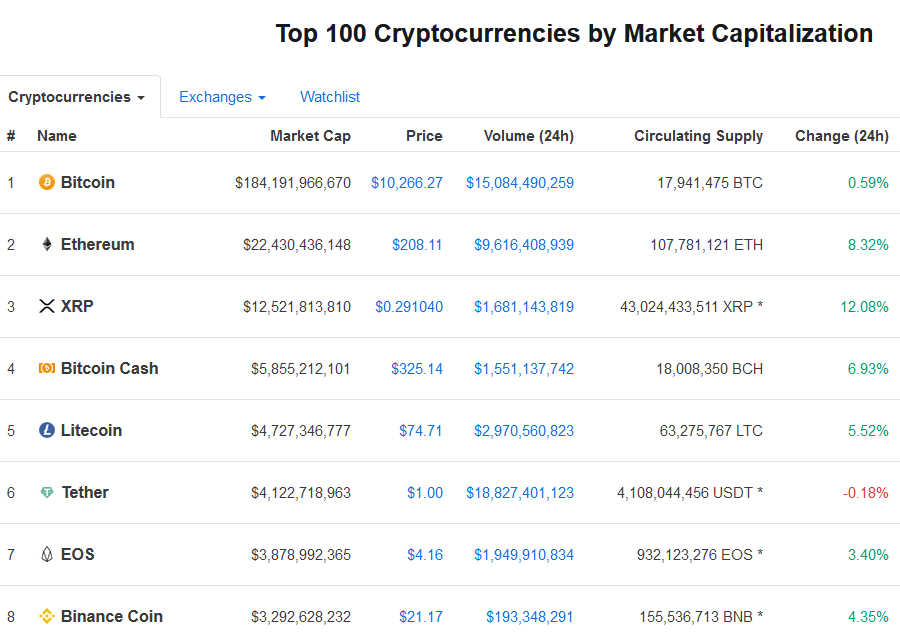
Task: Open the EOS name link
Action: (77, 554)
